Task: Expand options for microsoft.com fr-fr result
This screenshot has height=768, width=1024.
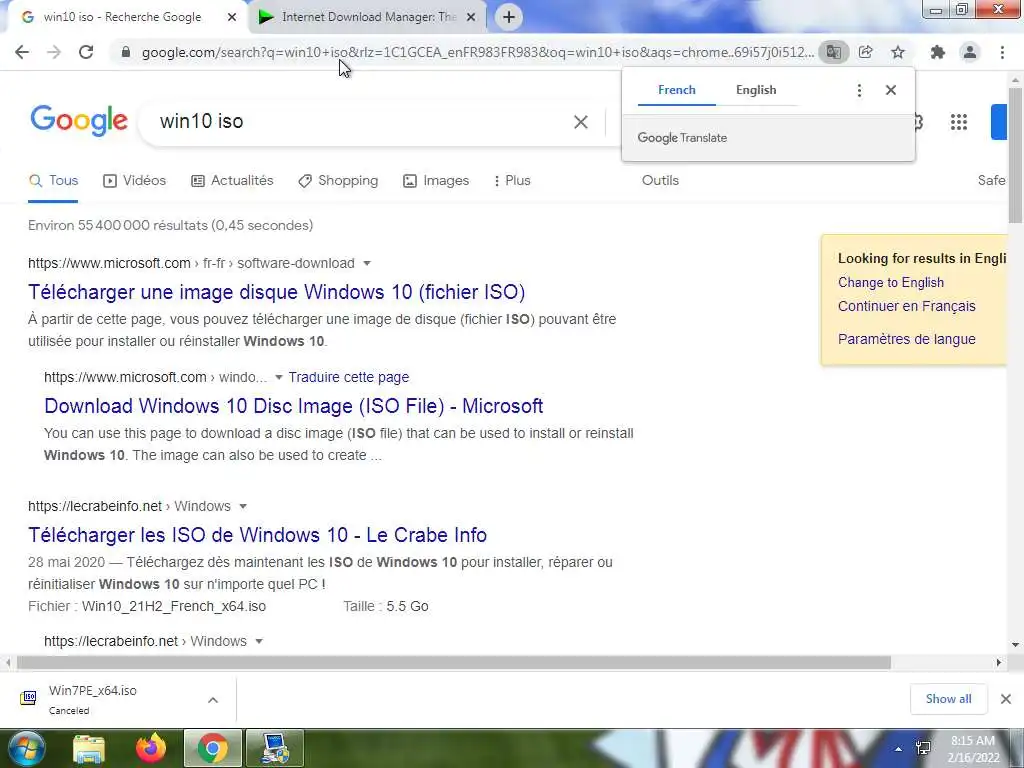Action: 367,264
